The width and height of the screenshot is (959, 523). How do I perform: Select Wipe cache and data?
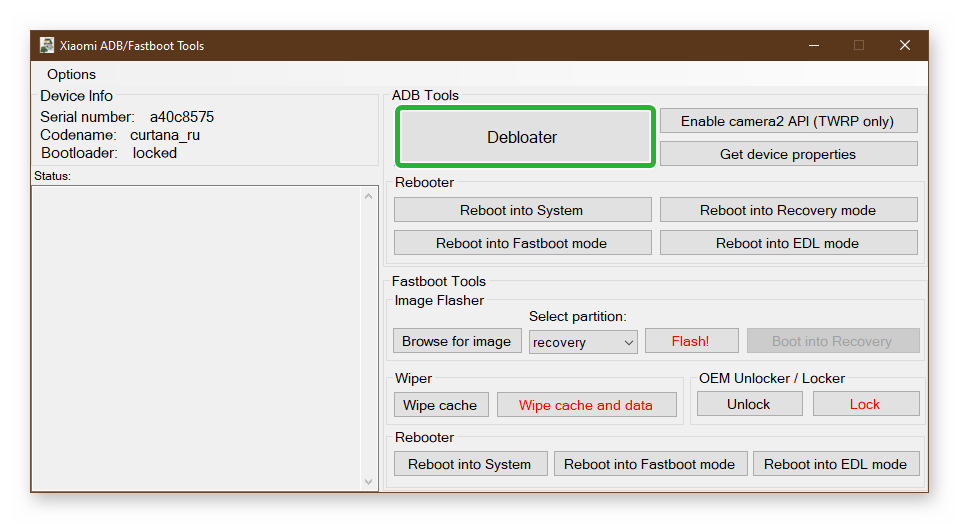[585, 405]
